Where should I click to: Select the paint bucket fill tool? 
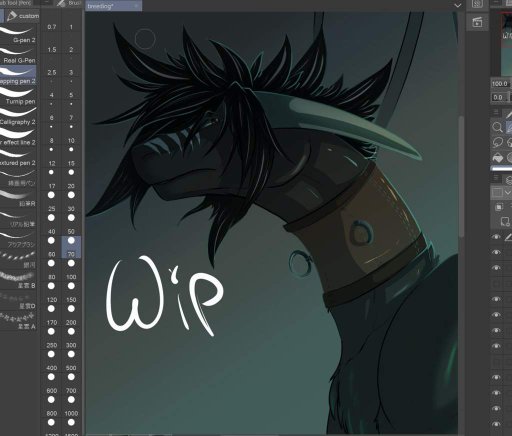click(497, 157)
